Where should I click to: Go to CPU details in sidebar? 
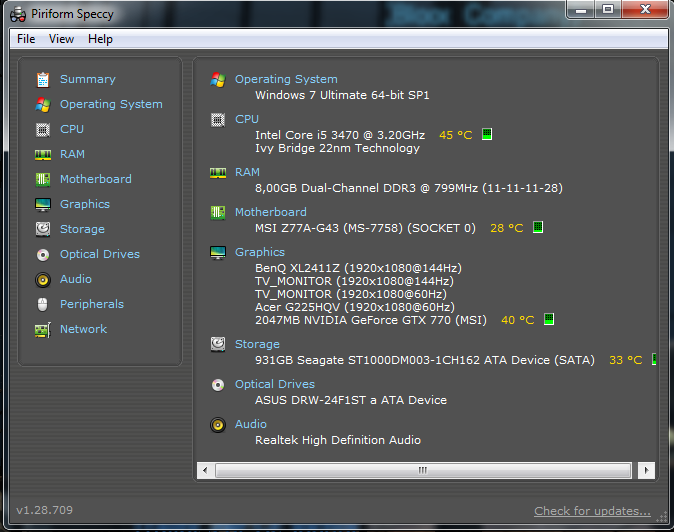(72, 129)
